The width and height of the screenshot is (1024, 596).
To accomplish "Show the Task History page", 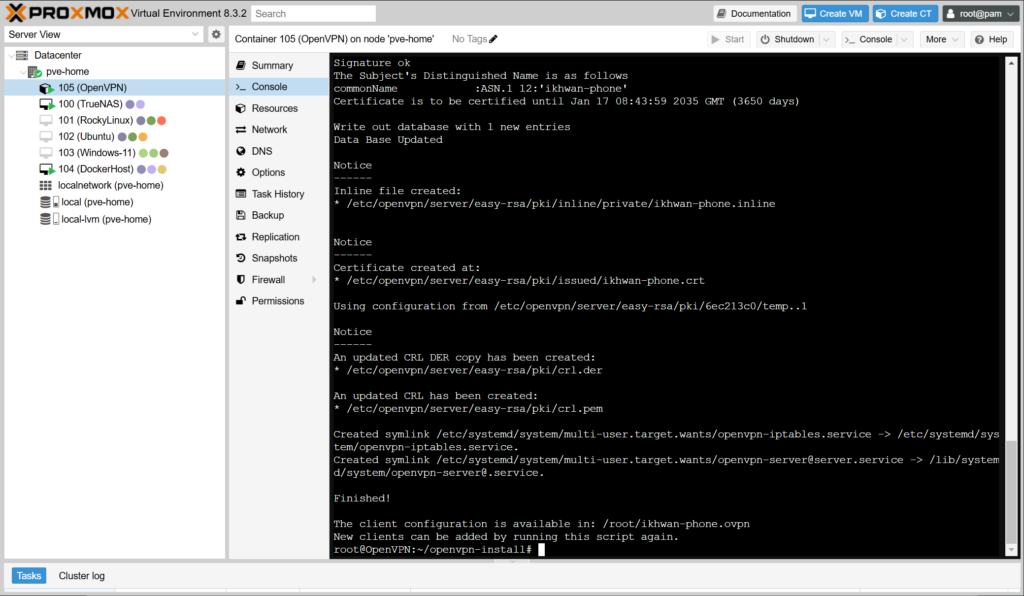I will point(277,194).
